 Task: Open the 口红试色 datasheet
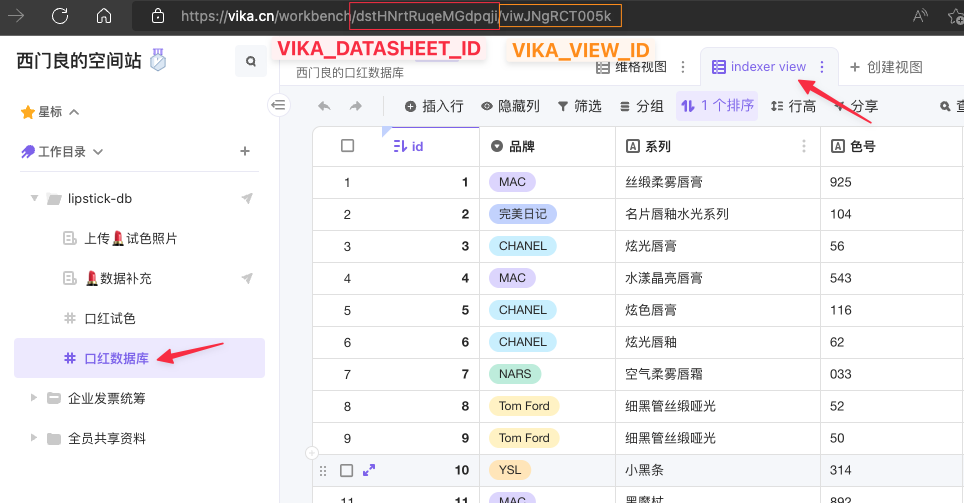(109, 319)
